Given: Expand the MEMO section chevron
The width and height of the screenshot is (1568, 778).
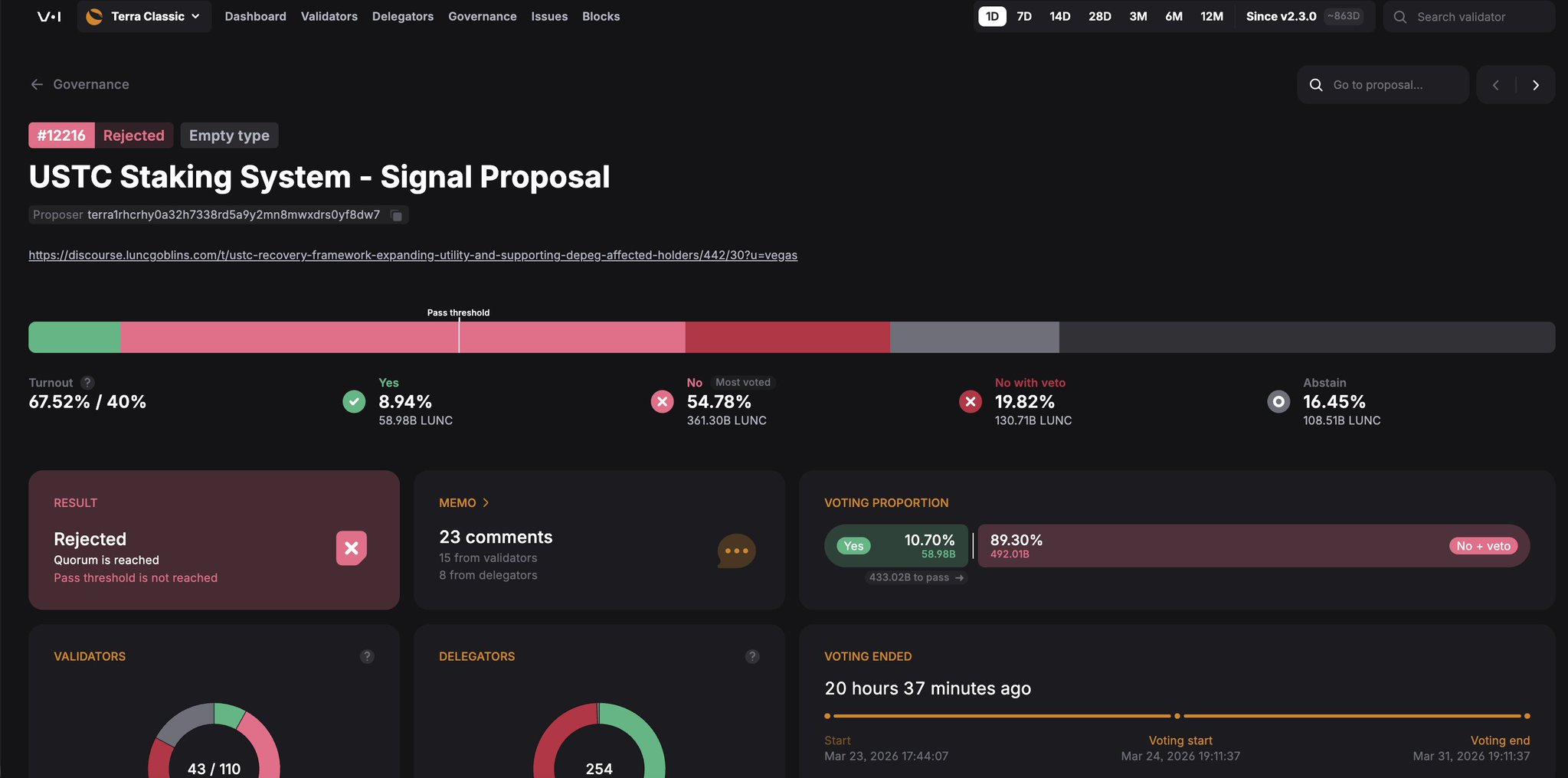Looking at the screenshot, I should coord(486,503).
